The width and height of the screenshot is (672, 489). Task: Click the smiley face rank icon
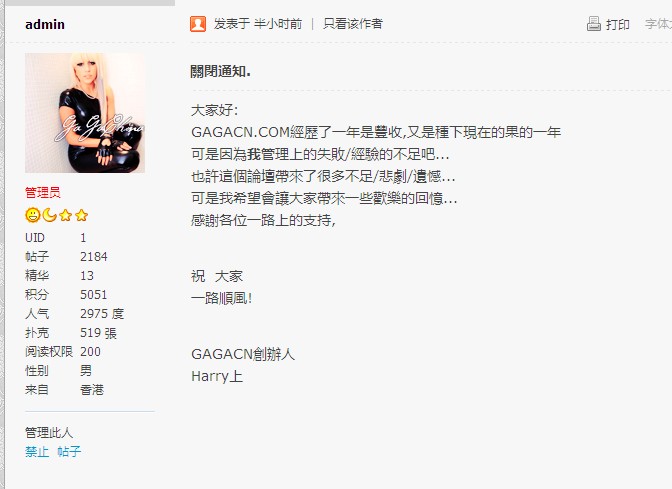(33, 215)
